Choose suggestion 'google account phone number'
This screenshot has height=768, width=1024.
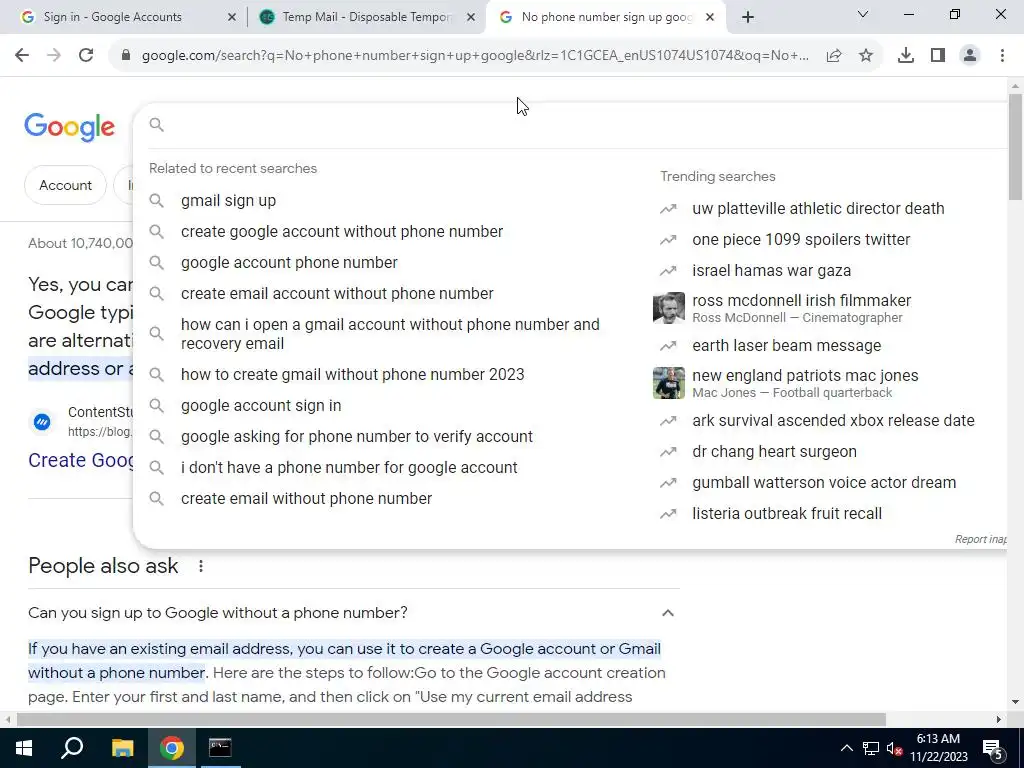pyautogui.click(x=289, y=263)
